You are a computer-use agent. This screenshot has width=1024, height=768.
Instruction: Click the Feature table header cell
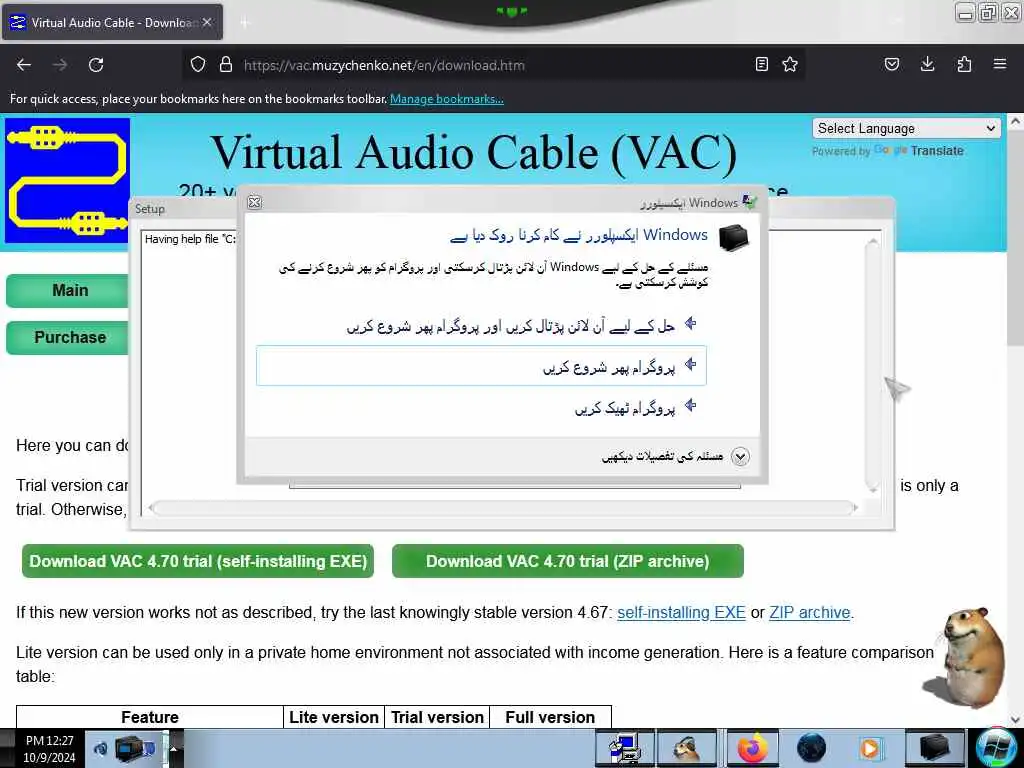pyautogui.click(x=150, y=717)
